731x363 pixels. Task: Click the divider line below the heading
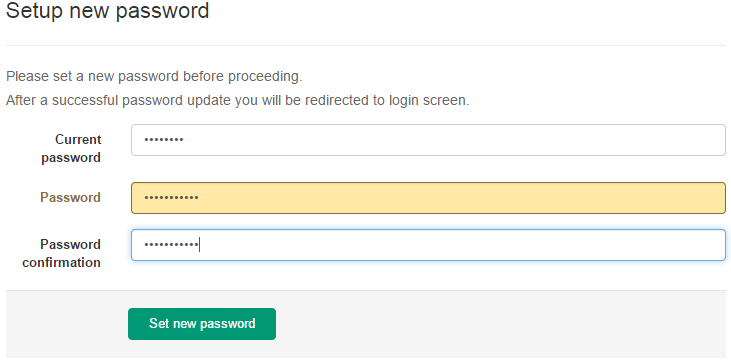tap(366, 46)
